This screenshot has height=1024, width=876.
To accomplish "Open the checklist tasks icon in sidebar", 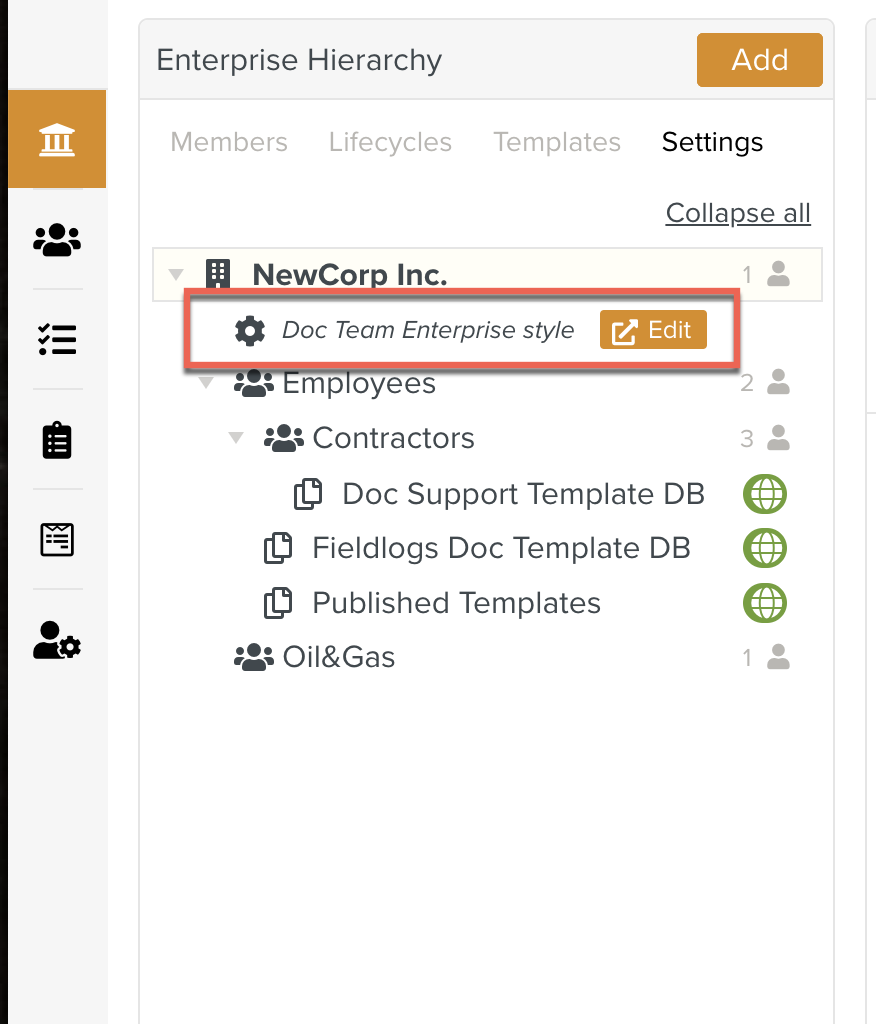I will point(57,340).
